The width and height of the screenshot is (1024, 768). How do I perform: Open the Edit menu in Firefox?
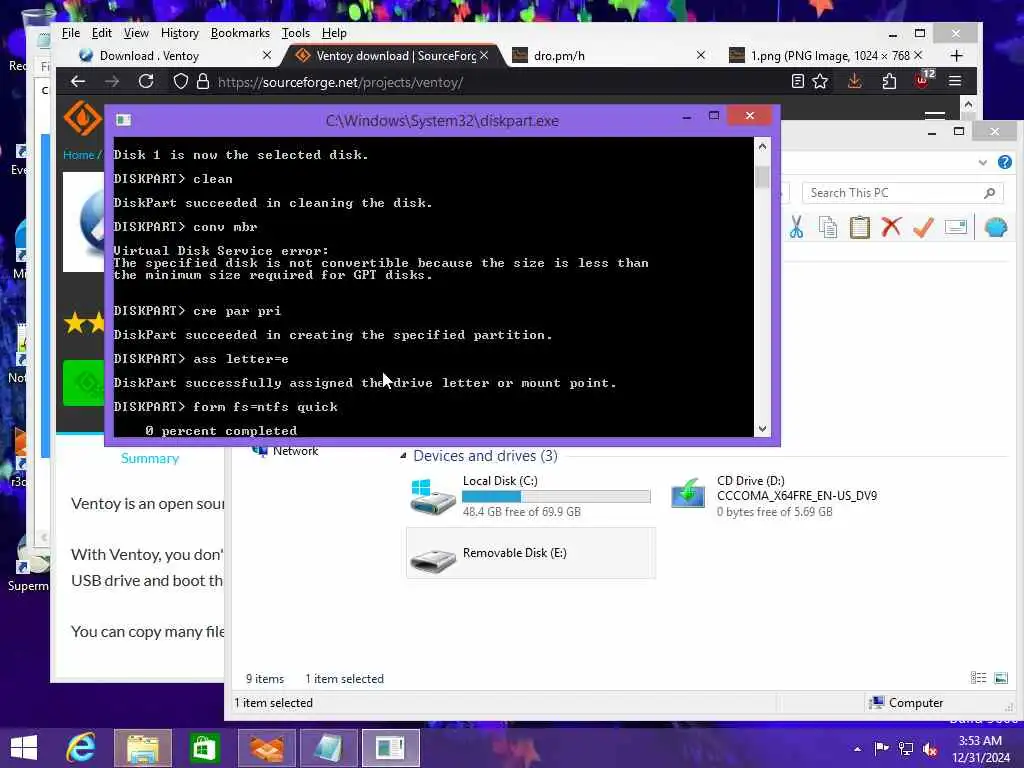coord(101,33)
